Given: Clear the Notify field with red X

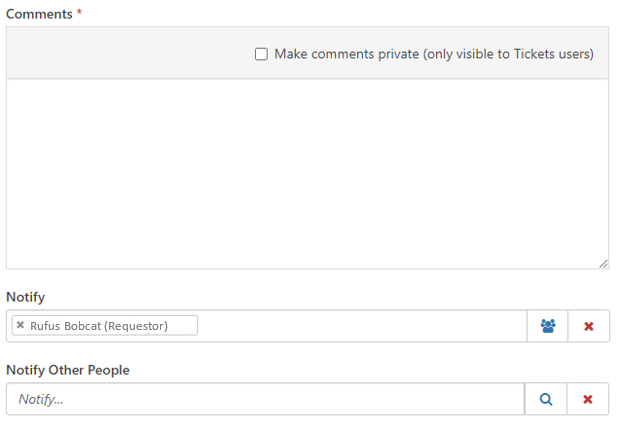Looking at the screenshot, I should 588,326.
